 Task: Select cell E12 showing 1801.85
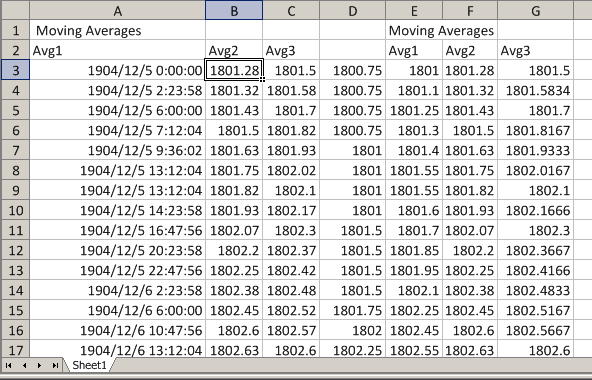414,250
